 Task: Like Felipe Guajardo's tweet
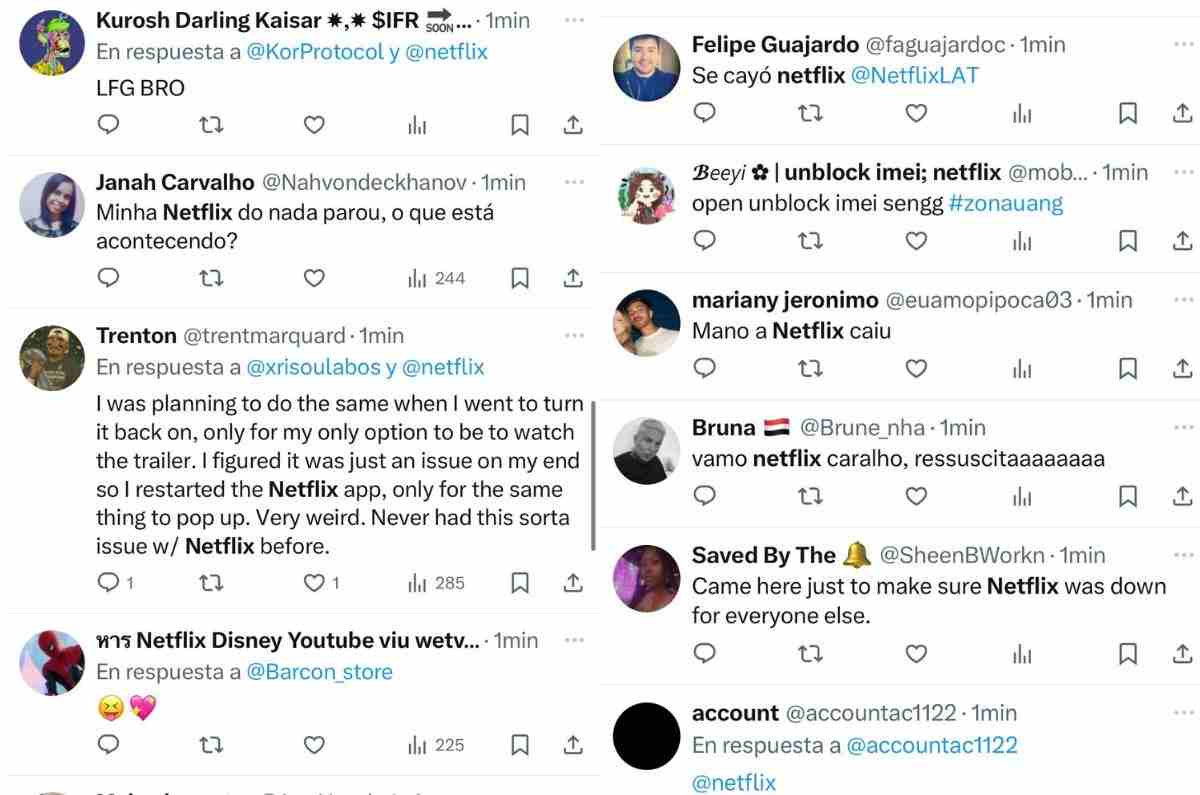tap(916, 113)
